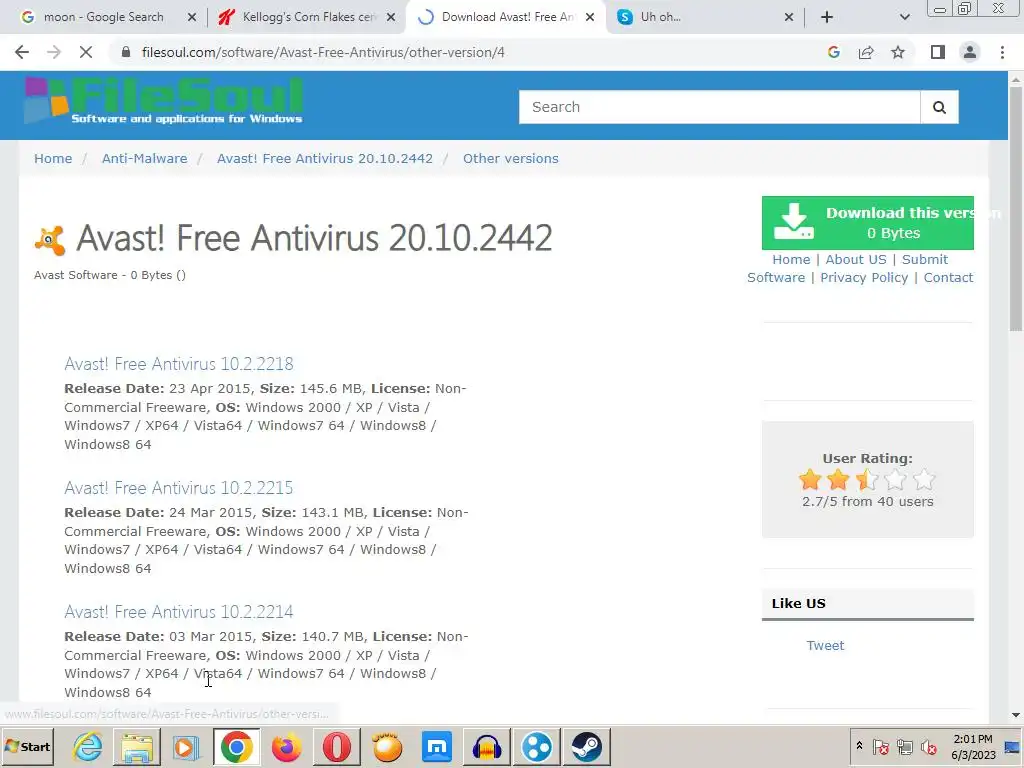Viewport: 1024px width, 768px height.
Task: Click Other versions breadcrumb link
Action: click(511, 159)
